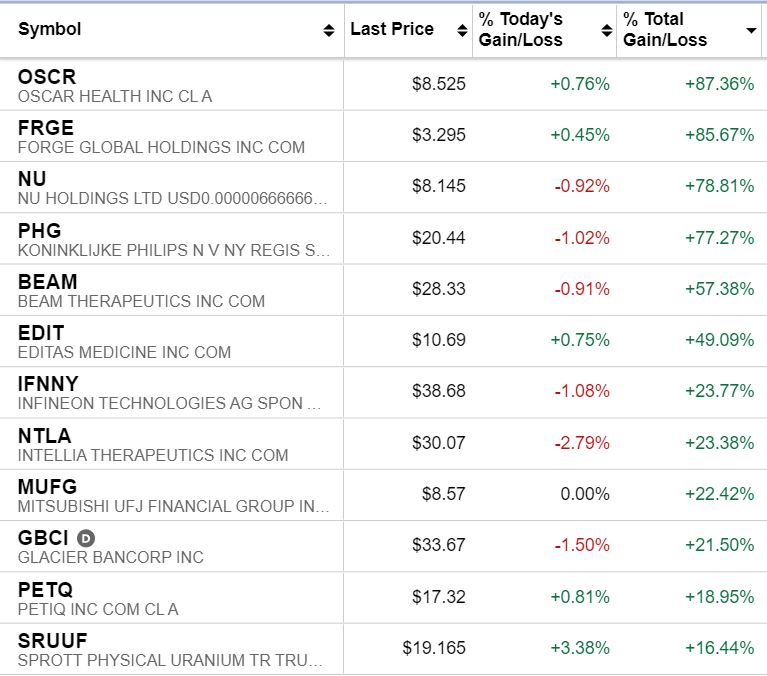Image resolution: width=767 pixels, height=676 pixels.
Task: Click the Symbol column header label
Action: point(50,29)
